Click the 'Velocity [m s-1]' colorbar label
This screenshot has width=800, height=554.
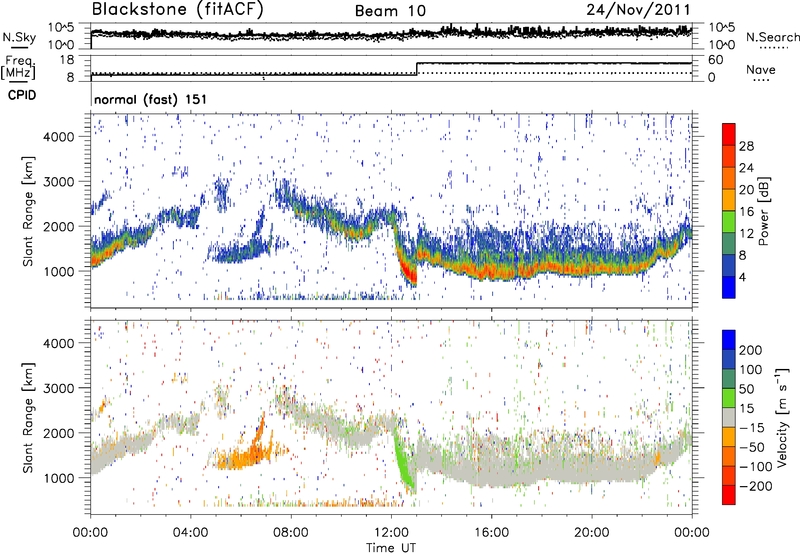(782, 417)
